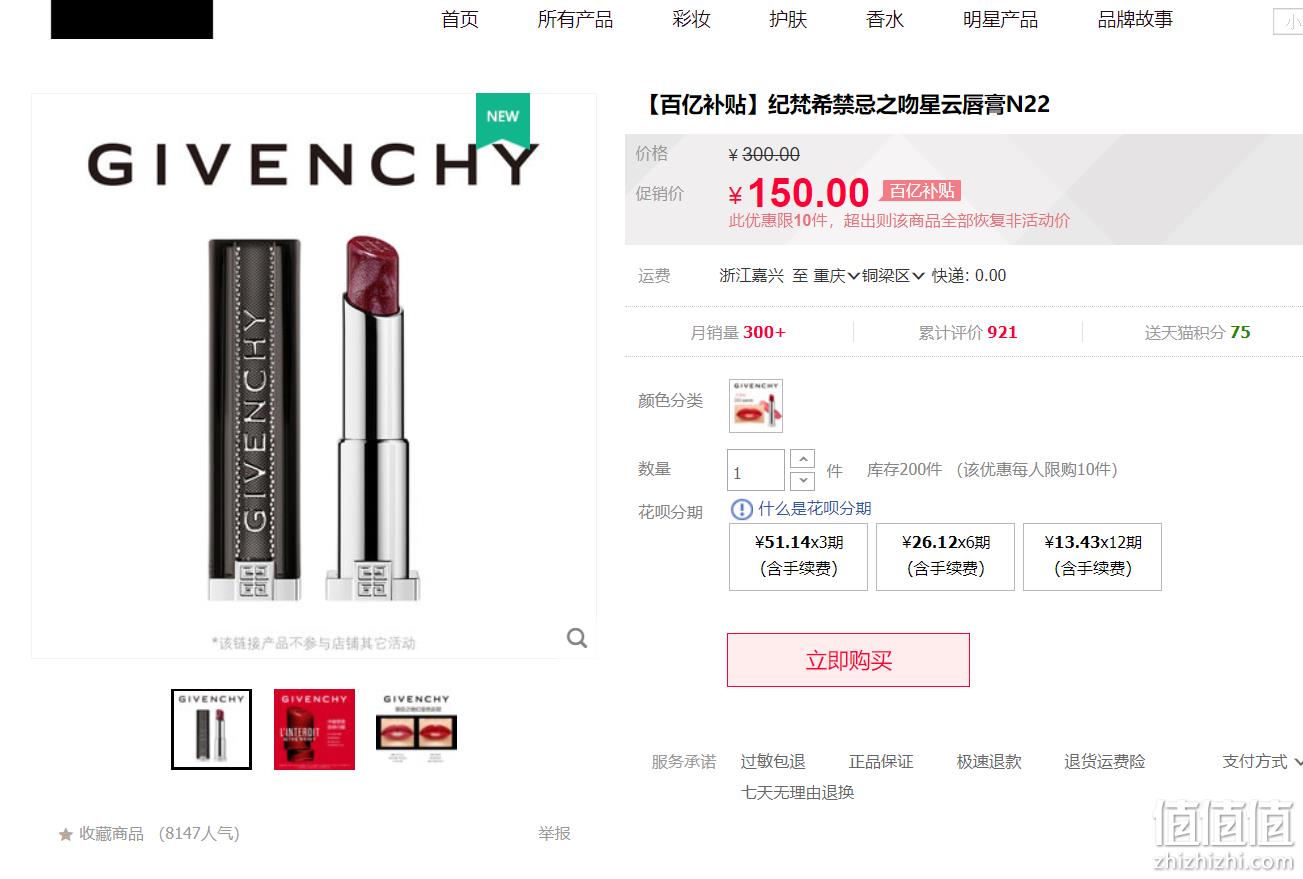Click the 花呗分期 info question icon

[741, 509]
